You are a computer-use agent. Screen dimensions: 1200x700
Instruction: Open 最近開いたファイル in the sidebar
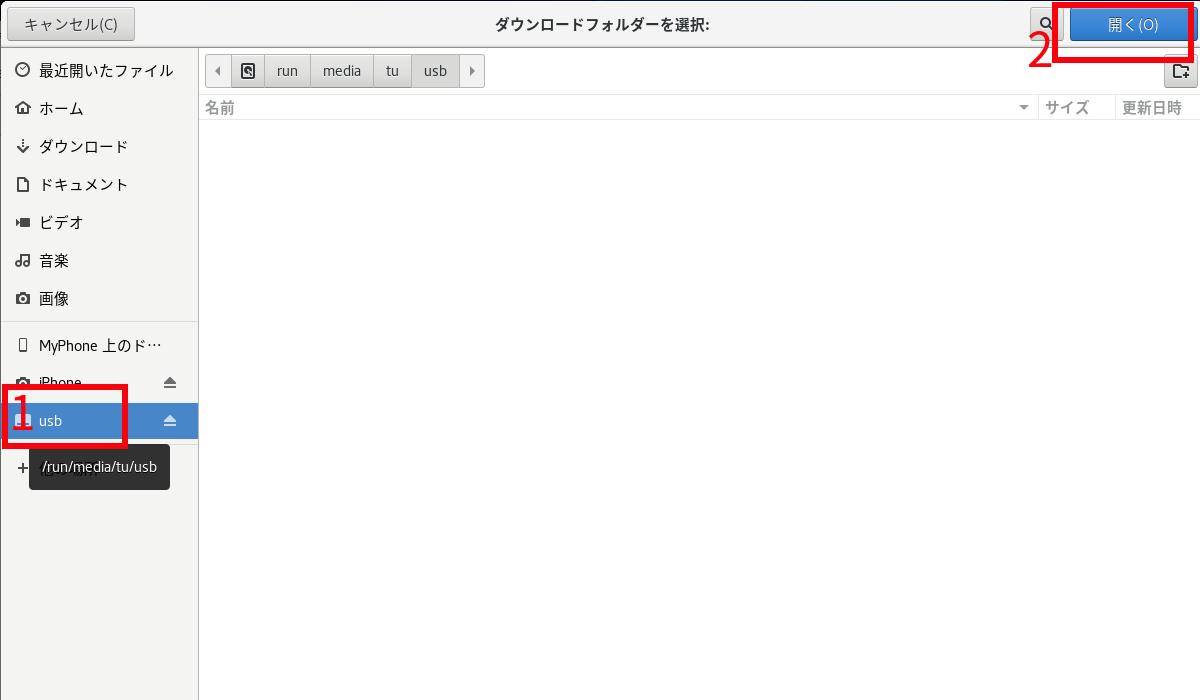tap(105, 71)
